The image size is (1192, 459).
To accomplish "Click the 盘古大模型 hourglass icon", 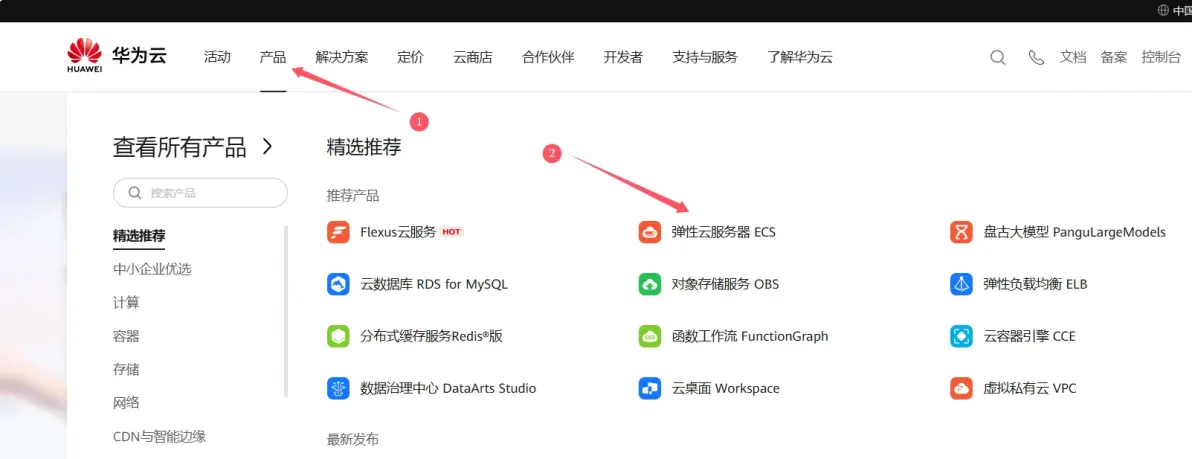I will coord(962,232).
